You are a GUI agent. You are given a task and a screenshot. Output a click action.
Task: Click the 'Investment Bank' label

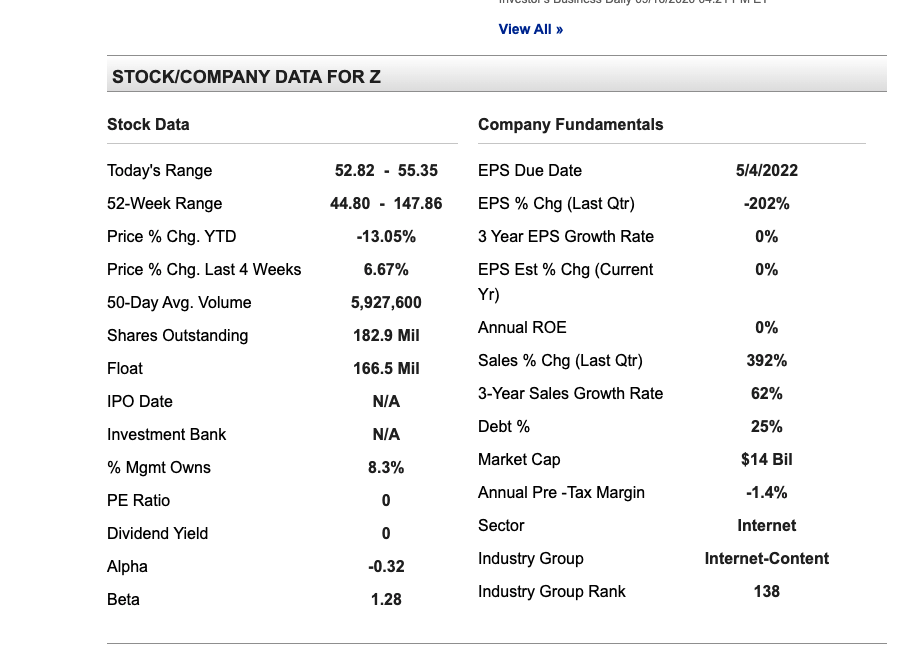(x=167, y=435)
